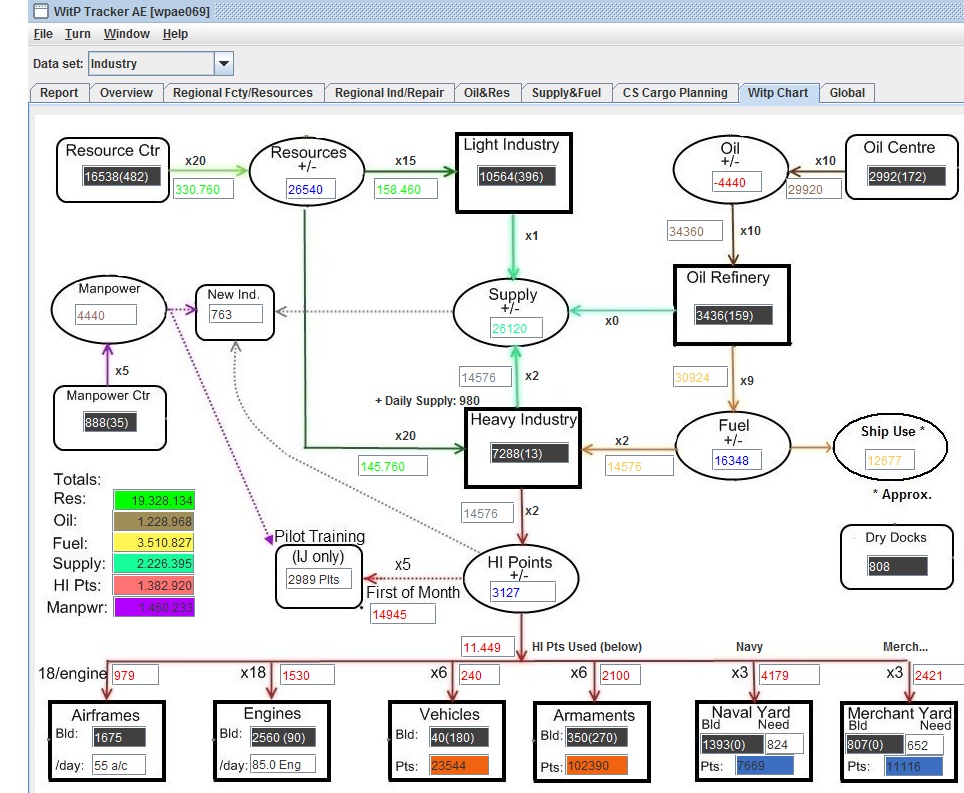Click the HI Points value 3127
Image resolution: width=964 pixels, height=793 pixels.
click(x=522, y=593)
